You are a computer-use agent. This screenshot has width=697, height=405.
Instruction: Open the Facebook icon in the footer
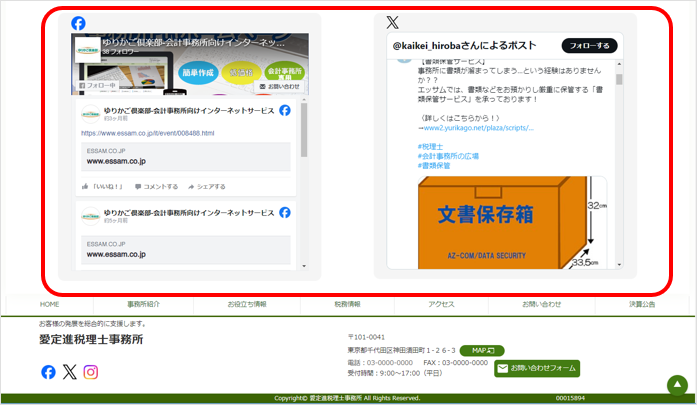48,372
